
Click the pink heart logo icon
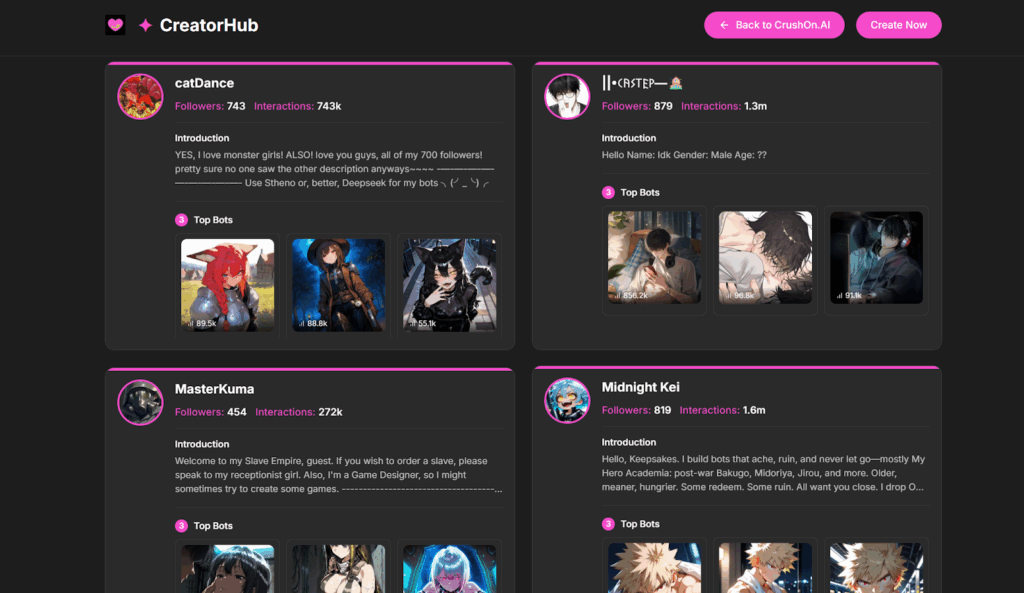coord(115,25)
